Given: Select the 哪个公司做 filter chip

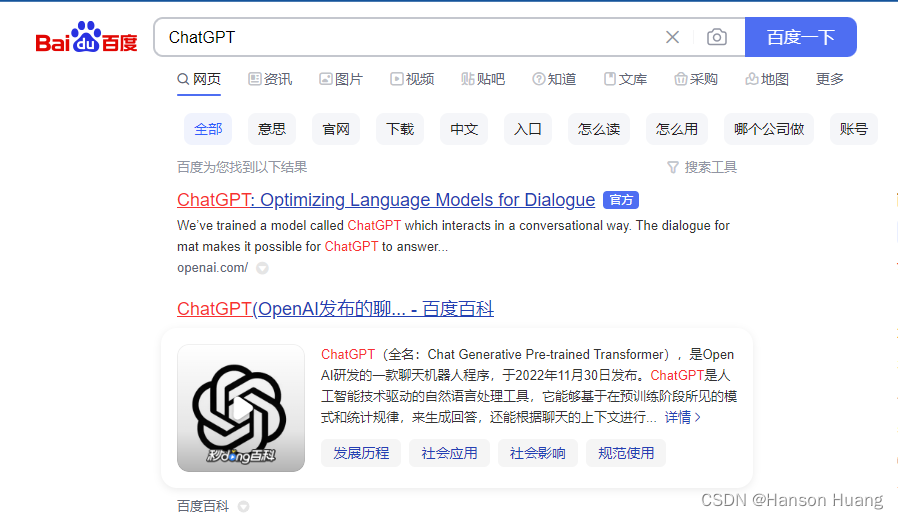Looking at the screenshot, I should [x=769, y=129].
